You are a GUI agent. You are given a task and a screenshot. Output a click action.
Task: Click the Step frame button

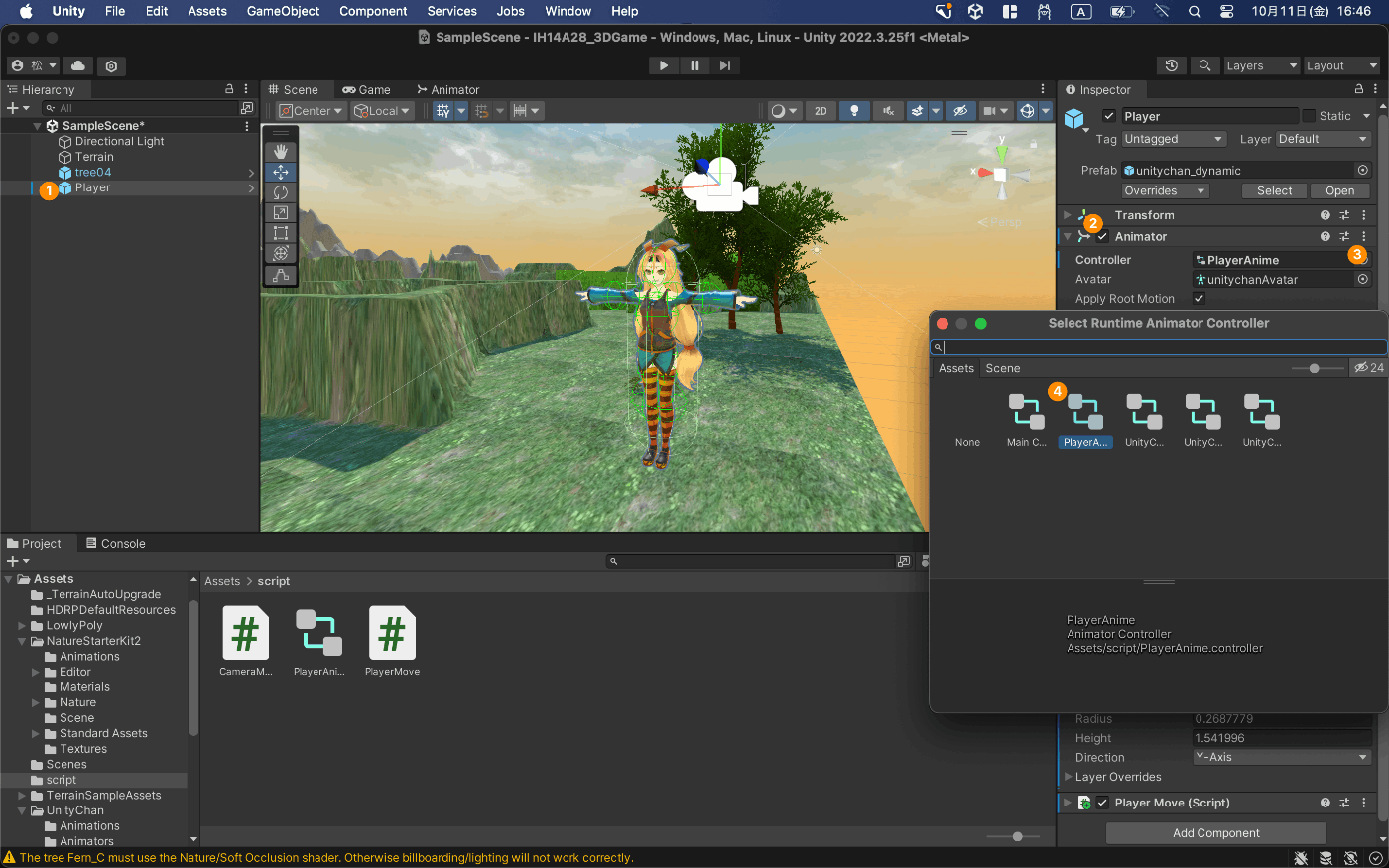tap(725, 65)
